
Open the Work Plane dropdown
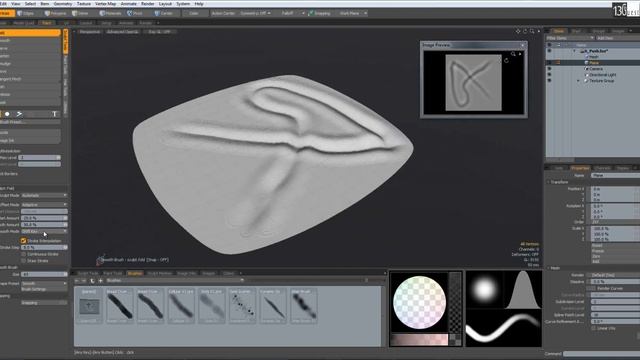pos(352,13)
